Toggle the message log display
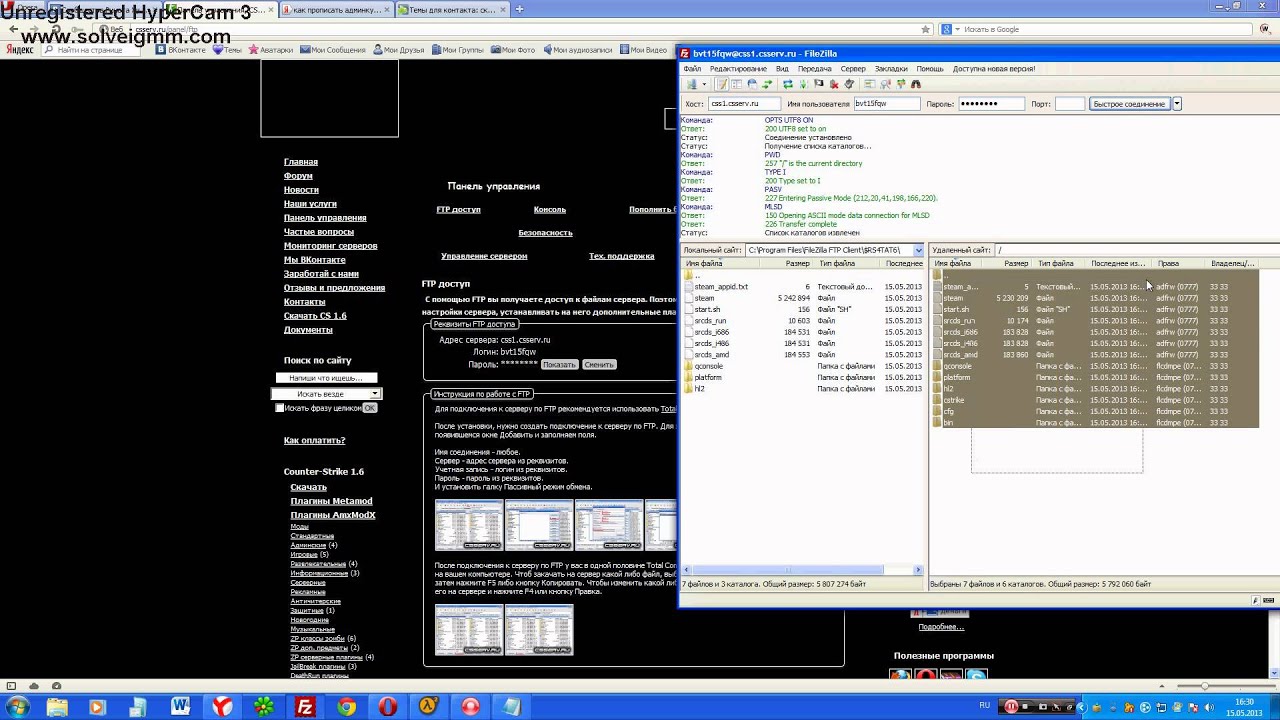The image size is (1280, 720). coord(722,84)
